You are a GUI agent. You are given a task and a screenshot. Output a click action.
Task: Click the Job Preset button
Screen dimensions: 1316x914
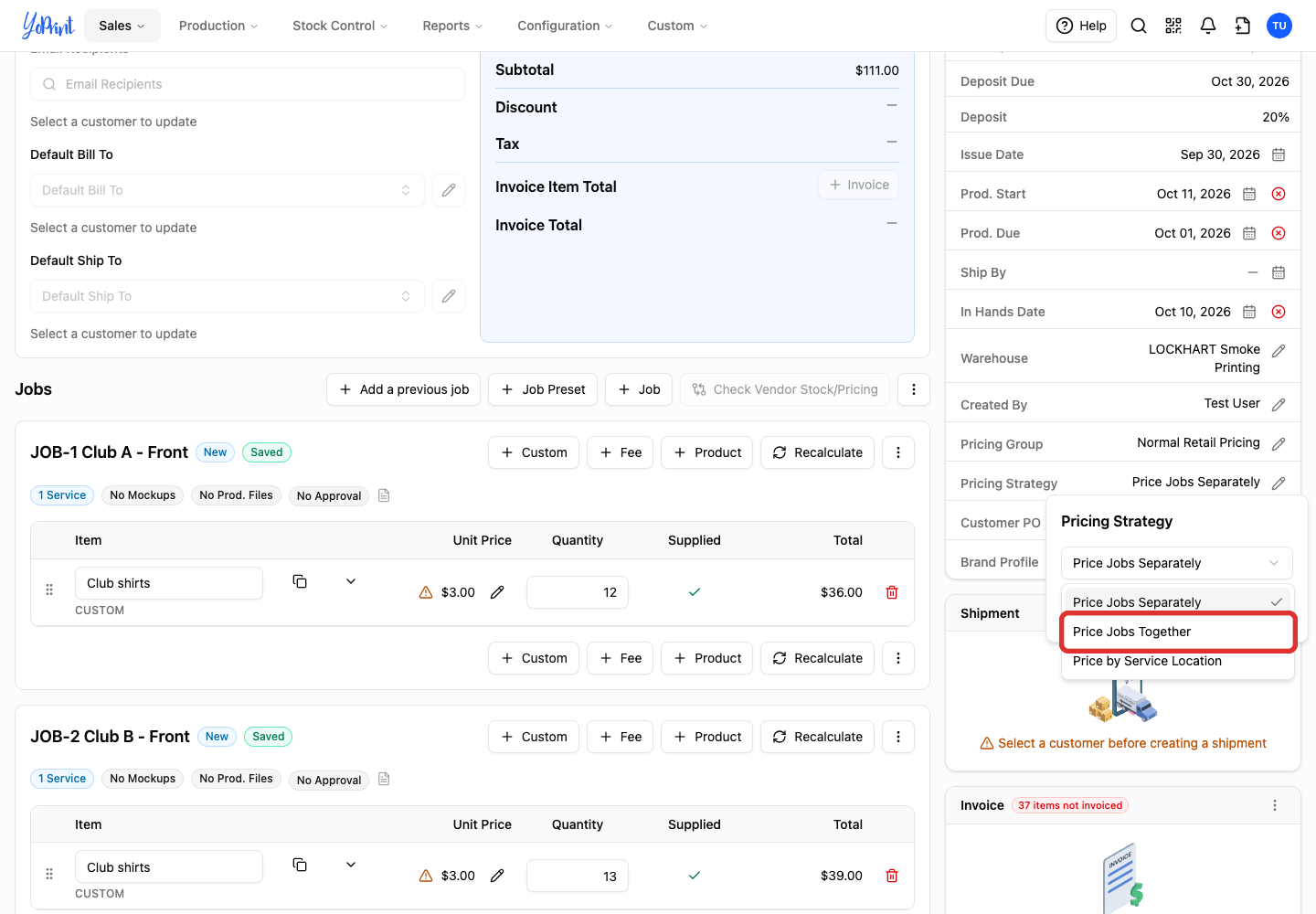tap(543, 389)
